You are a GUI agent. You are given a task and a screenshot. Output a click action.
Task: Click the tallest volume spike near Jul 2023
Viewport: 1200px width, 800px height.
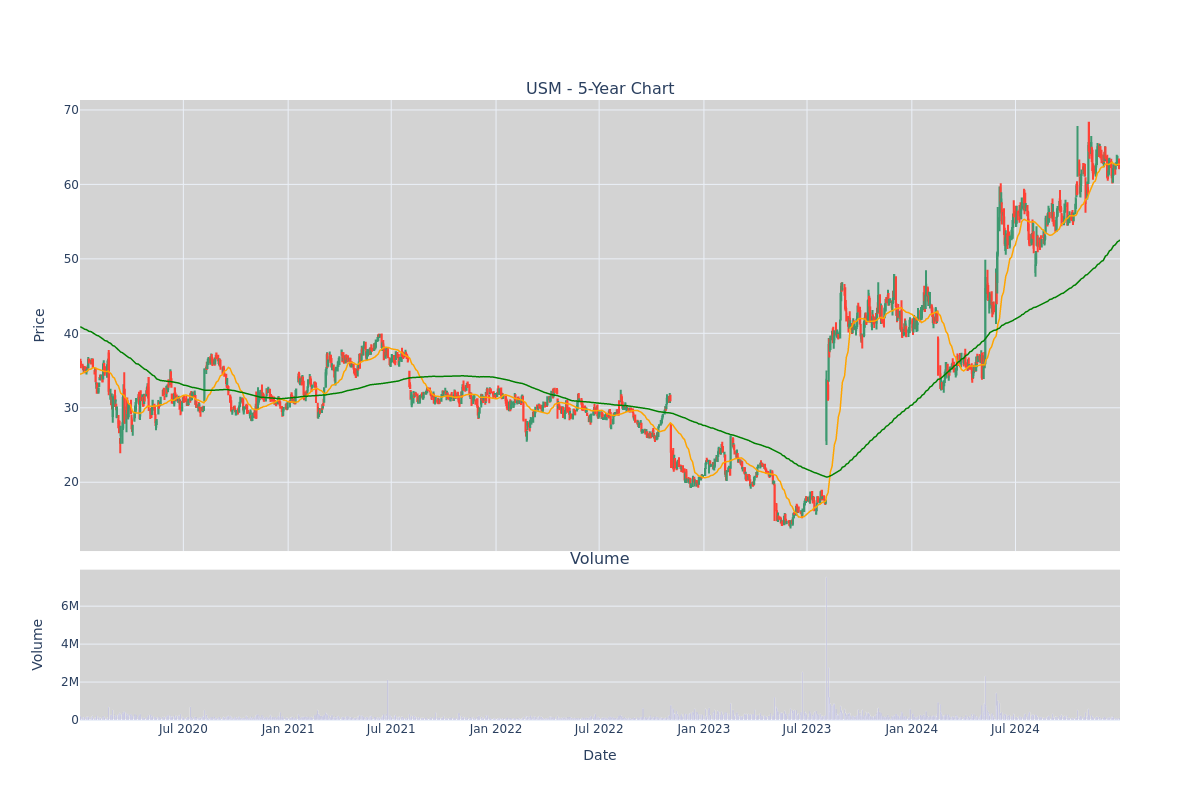point(826,647)
